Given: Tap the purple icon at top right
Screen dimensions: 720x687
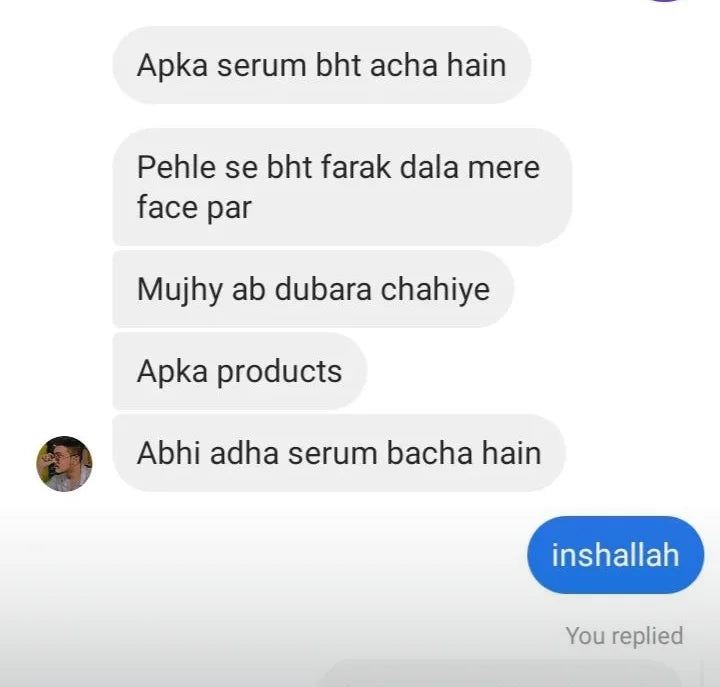Looking at the screenshot, I should (x=665, y=1).
